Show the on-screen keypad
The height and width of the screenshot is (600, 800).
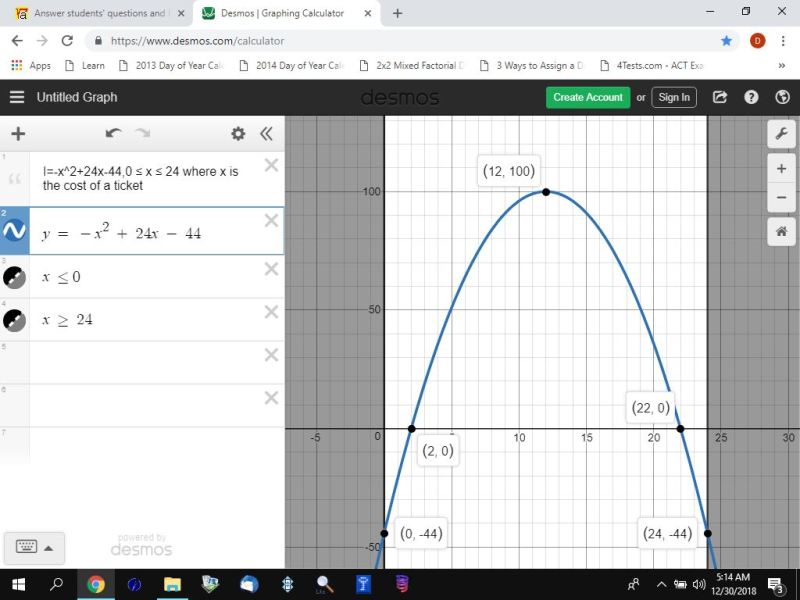(x=27, y=547)
